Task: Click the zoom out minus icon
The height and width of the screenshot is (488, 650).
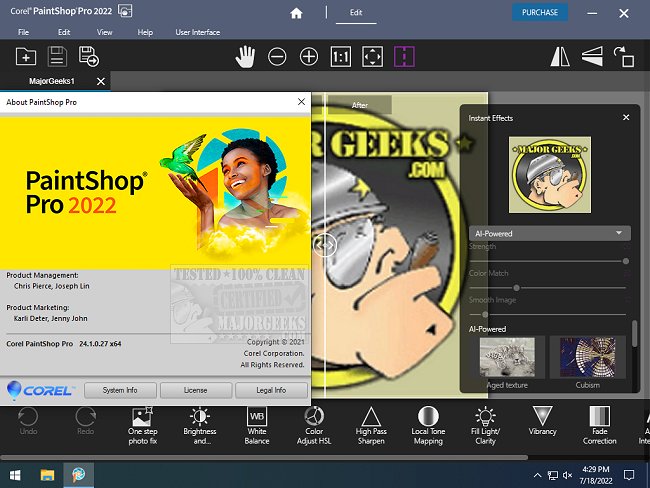Action: [x=277, y=57]
